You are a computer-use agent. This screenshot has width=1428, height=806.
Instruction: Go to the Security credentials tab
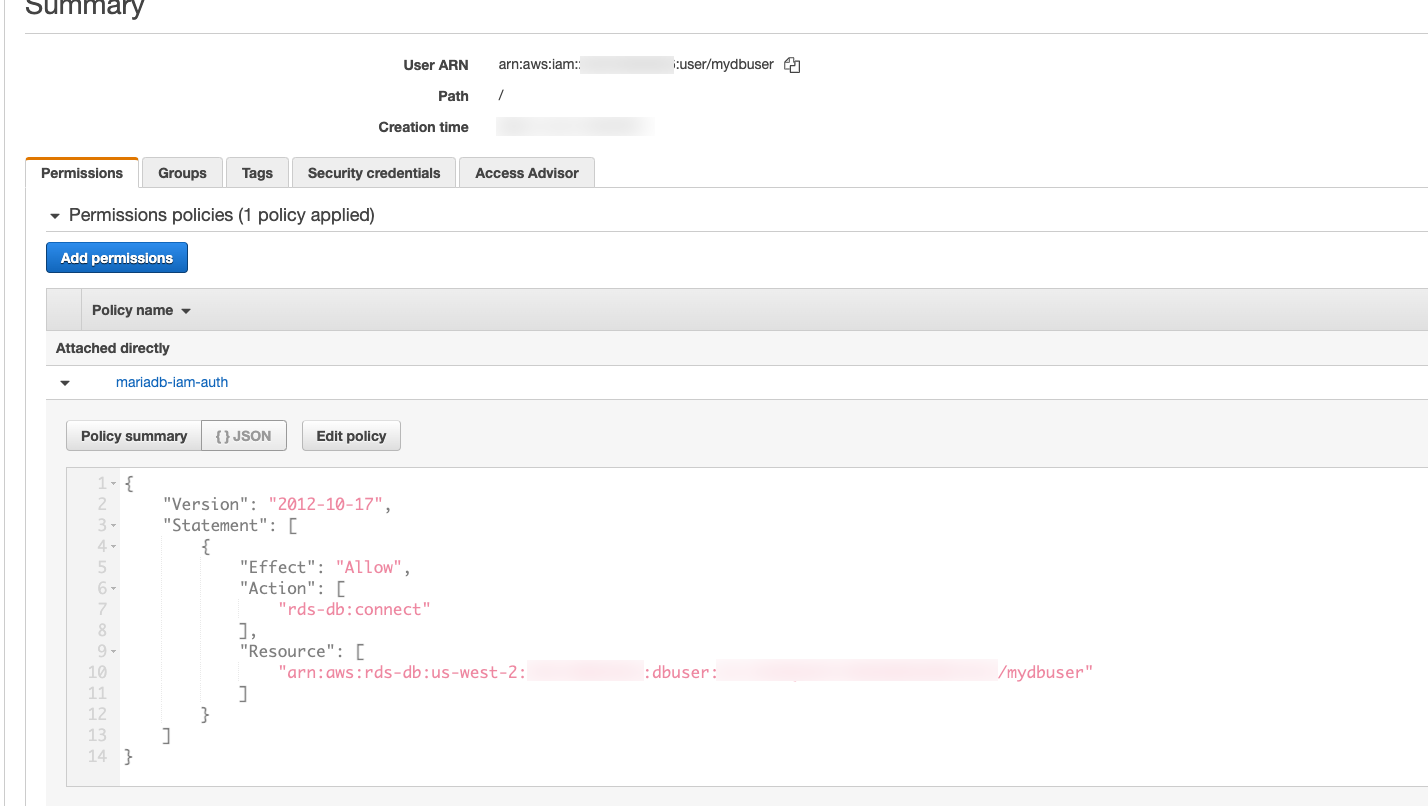[x=374, y=173]
